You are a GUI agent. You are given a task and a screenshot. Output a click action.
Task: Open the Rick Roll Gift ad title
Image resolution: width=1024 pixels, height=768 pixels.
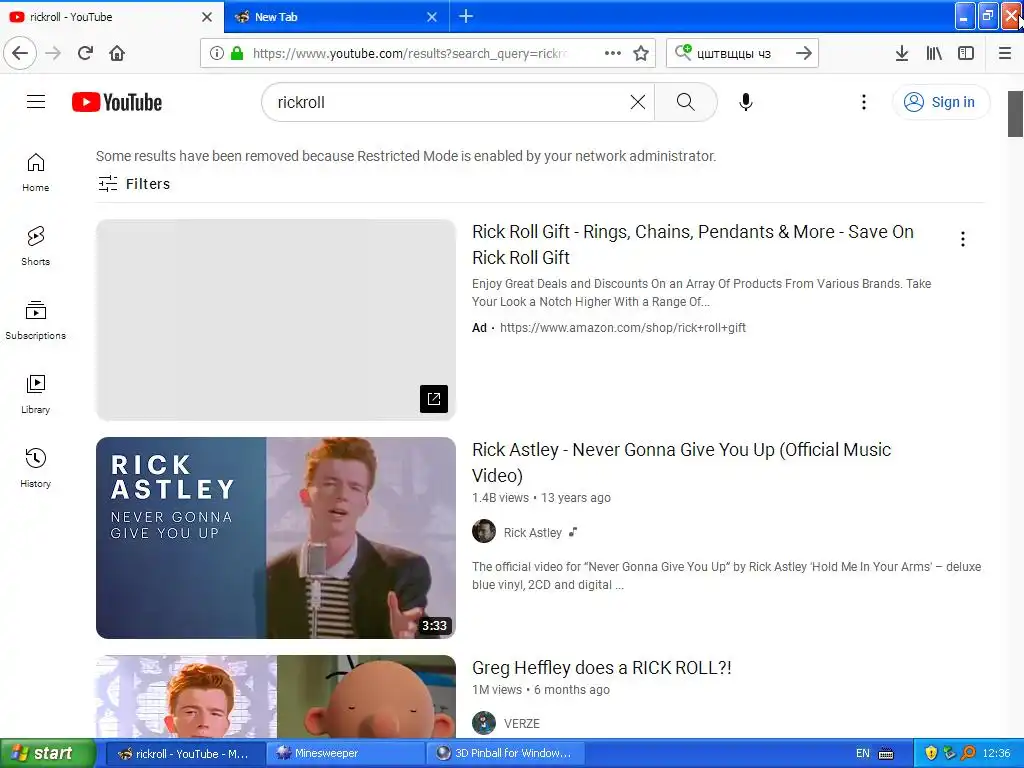pyautogui.click(x=693, y=245)
